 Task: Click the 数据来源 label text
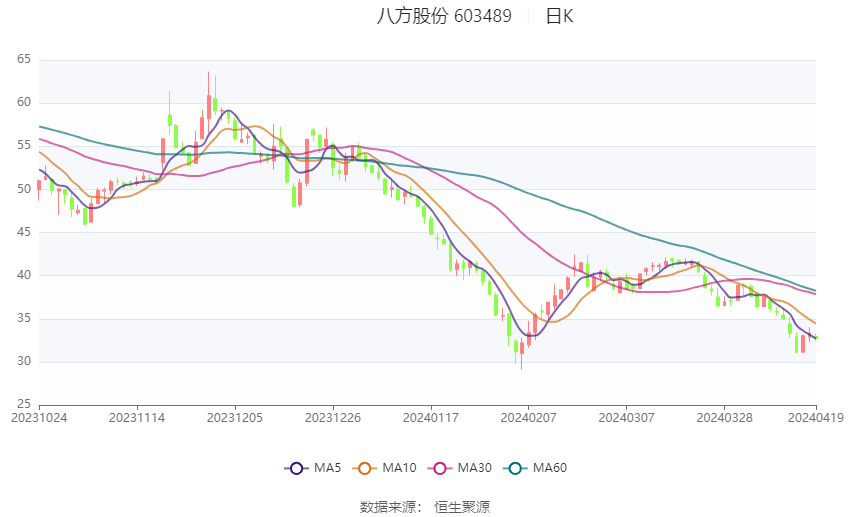pyautogui.click(x=389, y=507)
